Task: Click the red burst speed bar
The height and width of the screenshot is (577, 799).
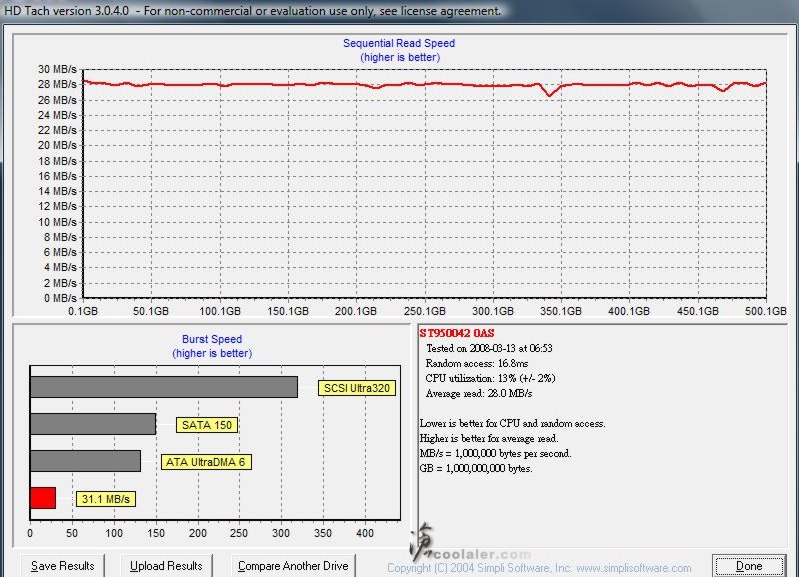Action: 43,498
